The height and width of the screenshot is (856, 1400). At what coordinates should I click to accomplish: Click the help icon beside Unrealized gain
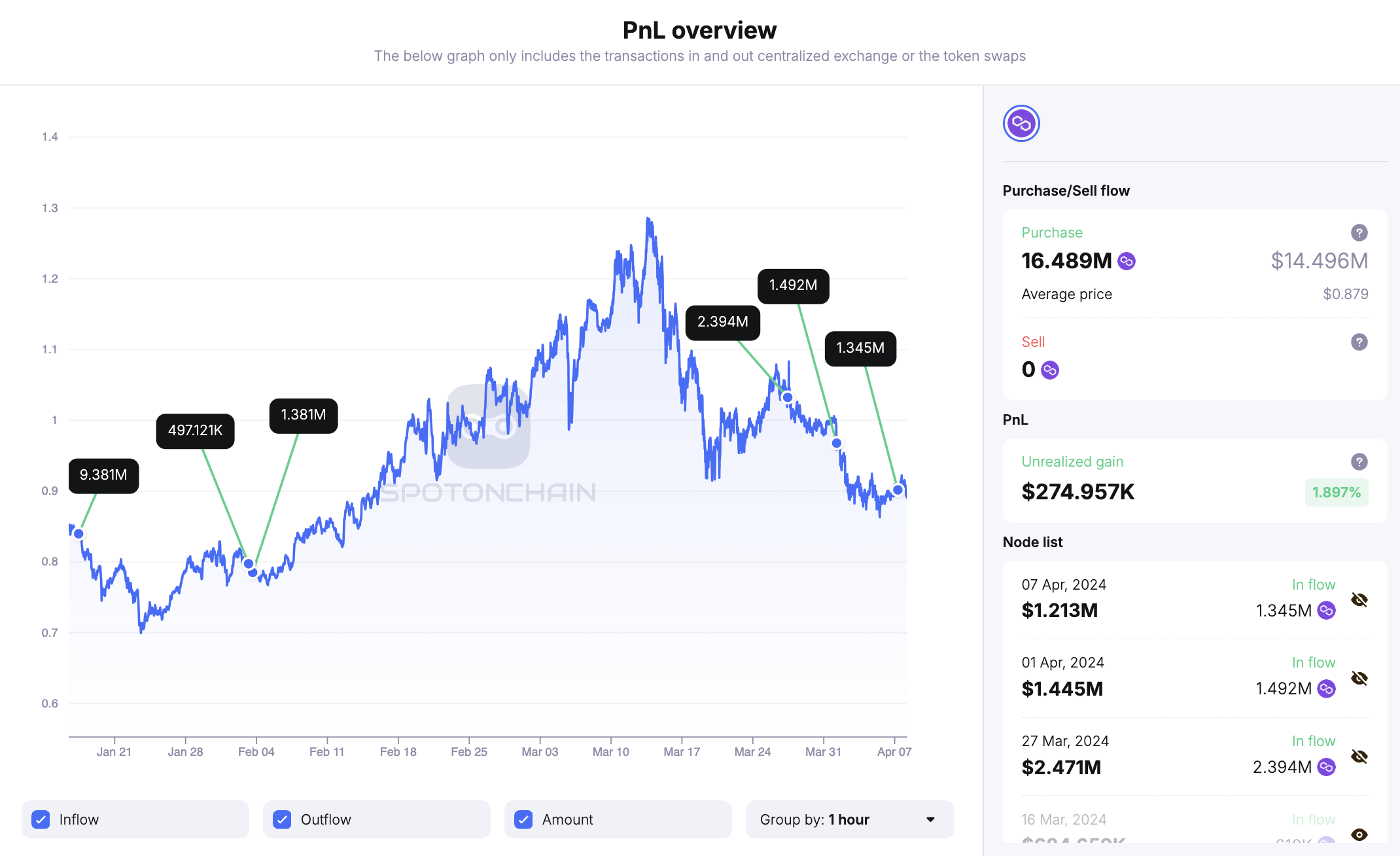(x=1358, y=461)
